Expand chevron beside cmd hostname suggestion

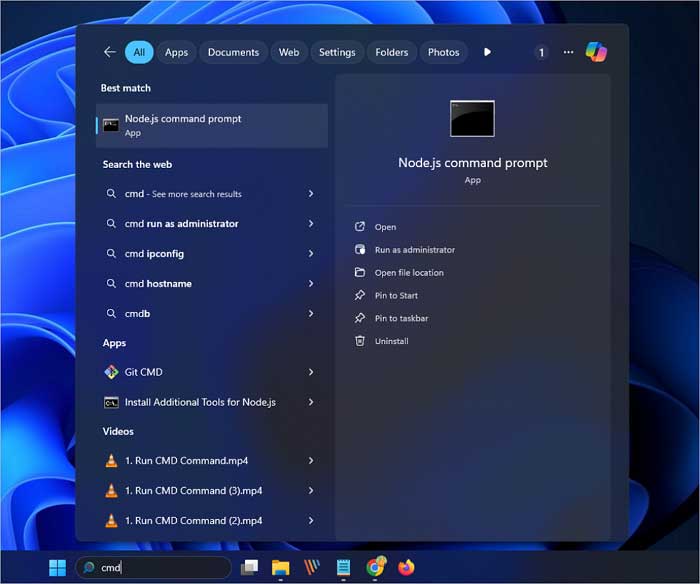[x=311, y=284]
